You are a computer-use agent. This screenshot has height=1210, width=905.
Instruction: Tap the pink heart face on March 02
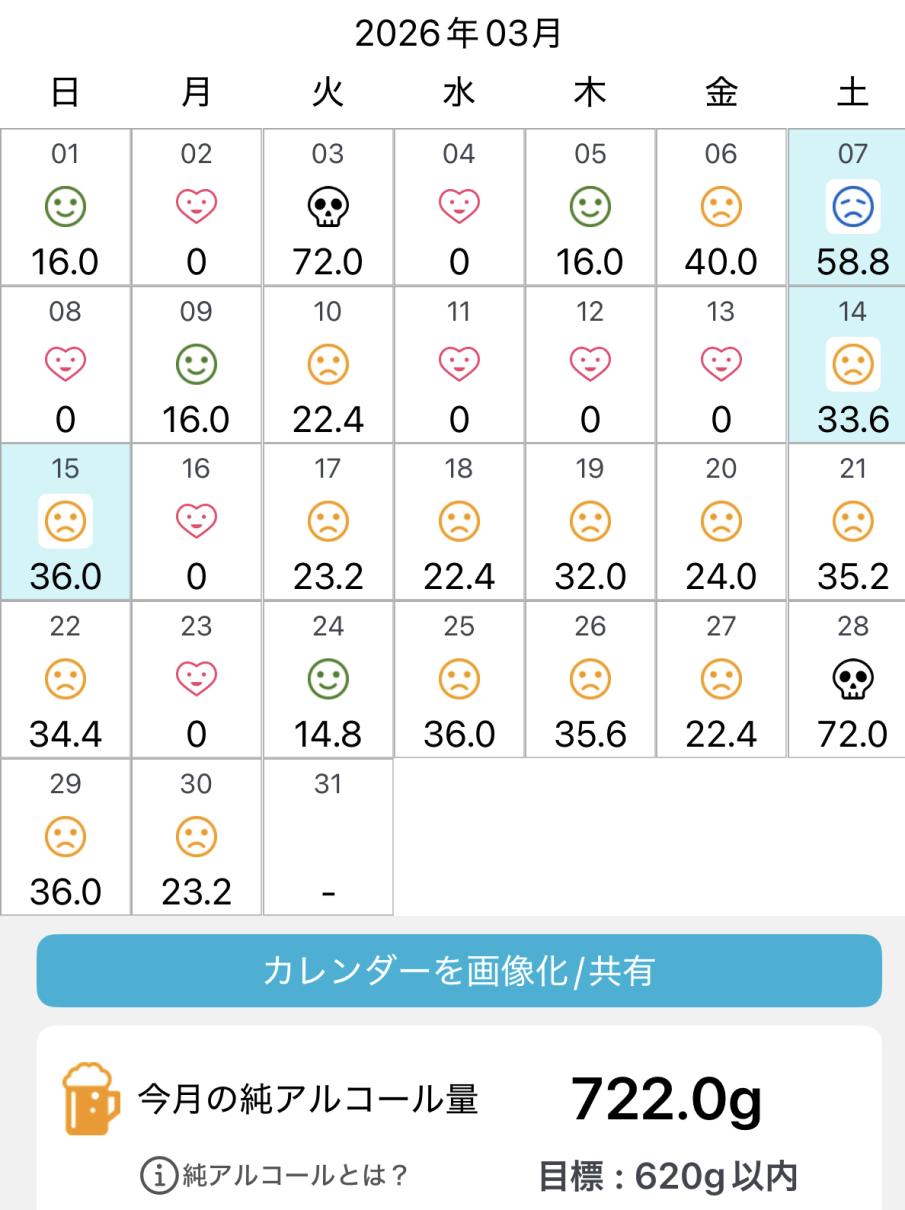(196, 207)
